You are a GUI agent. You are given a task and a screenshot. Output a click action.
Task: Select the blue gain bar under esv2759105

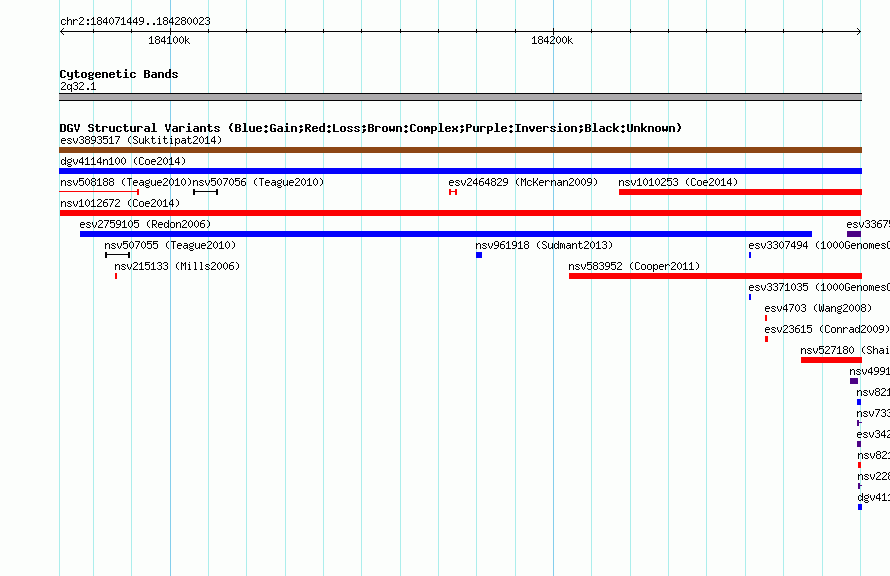(446, 234)
